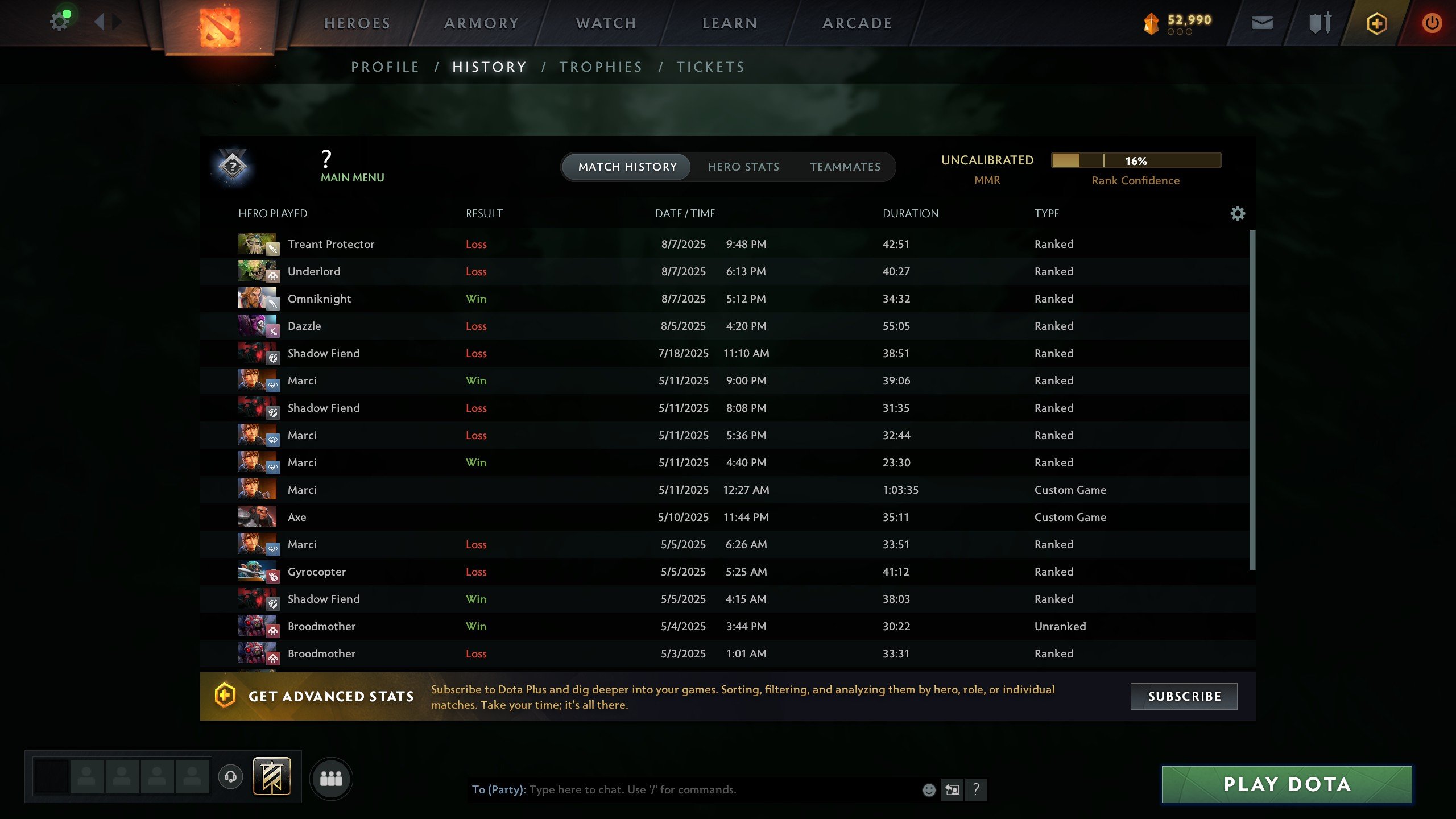The height and width of the screenshot is (819, 1456).
Task: Open the LEARN menu
Action: [x=730, y=23]
